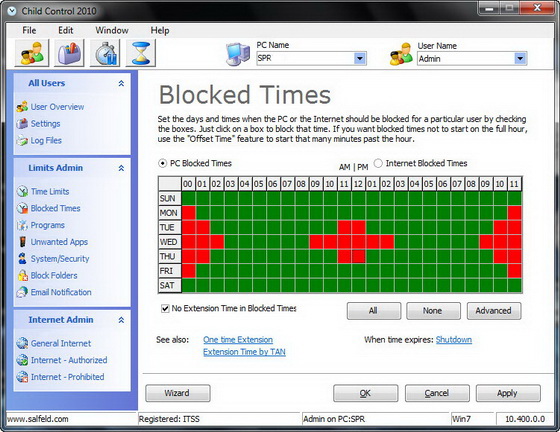Open the PC Name dropdown
This screenshot has width=560, height=432.
[360, 58]
